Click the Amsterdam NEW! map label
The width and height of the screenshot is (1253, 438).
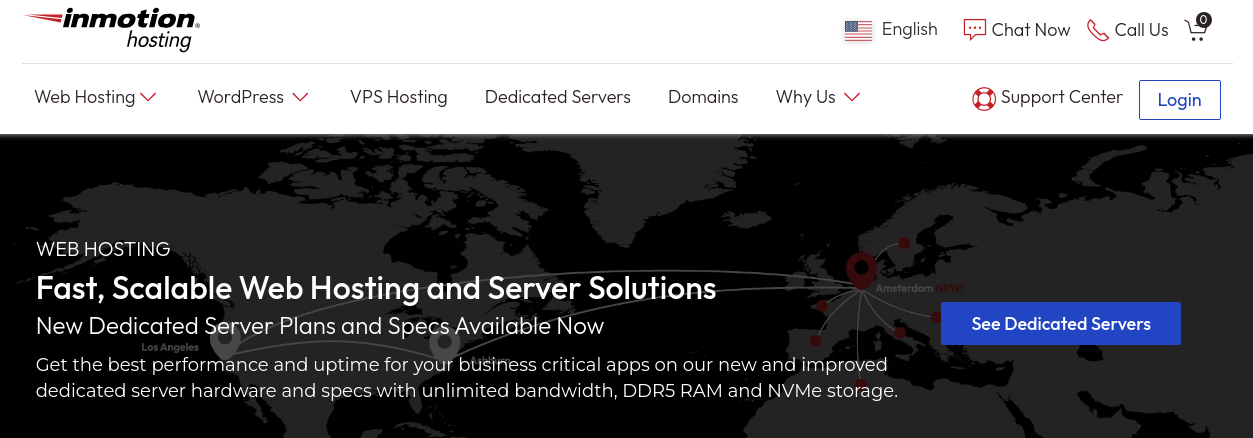coord(920,288)
